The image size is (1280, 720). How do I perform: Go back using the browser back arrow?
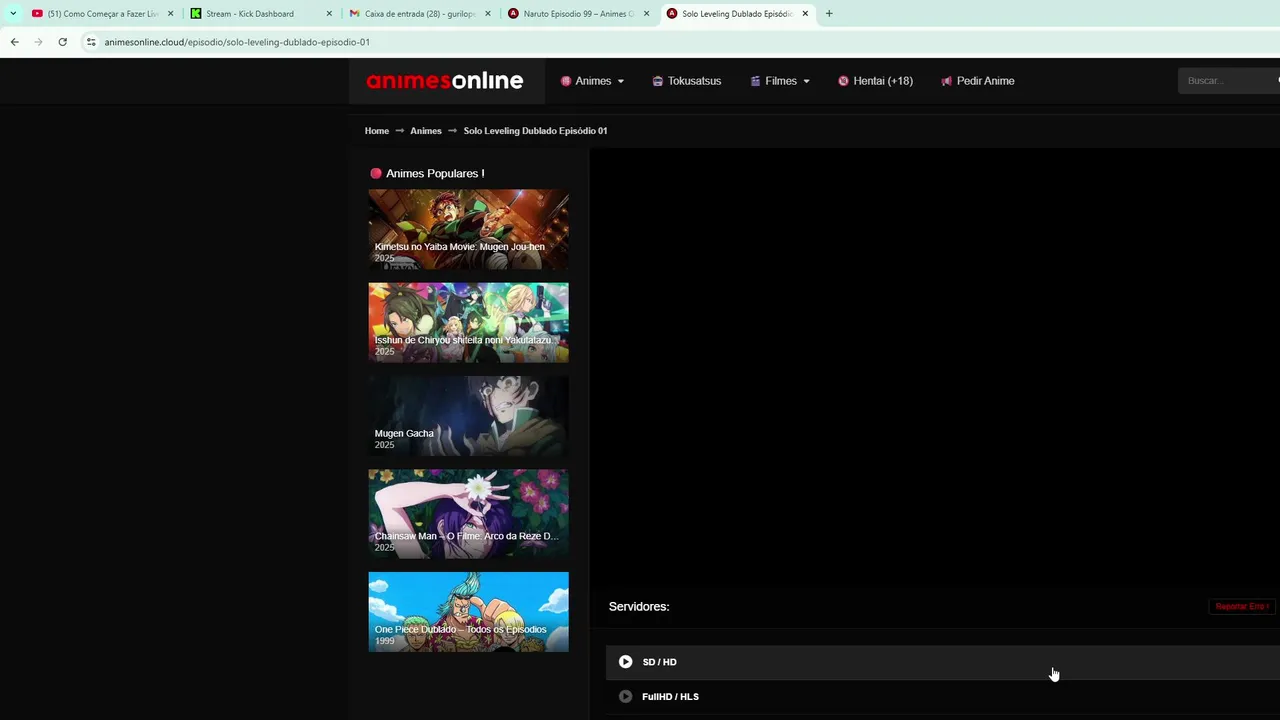(x=14, y=42)
